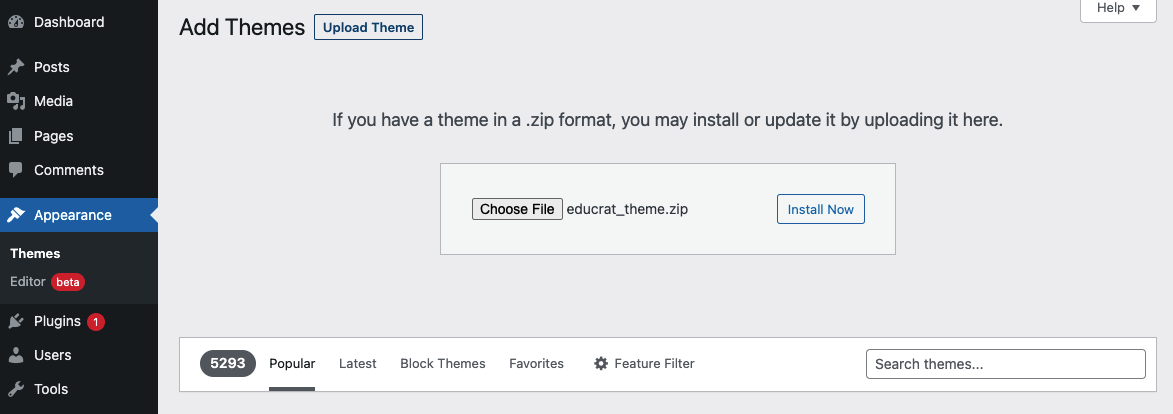The image size is (1173, 414).
Task: Focus the Search themes input field
Action: click(x=1005, y=364)
